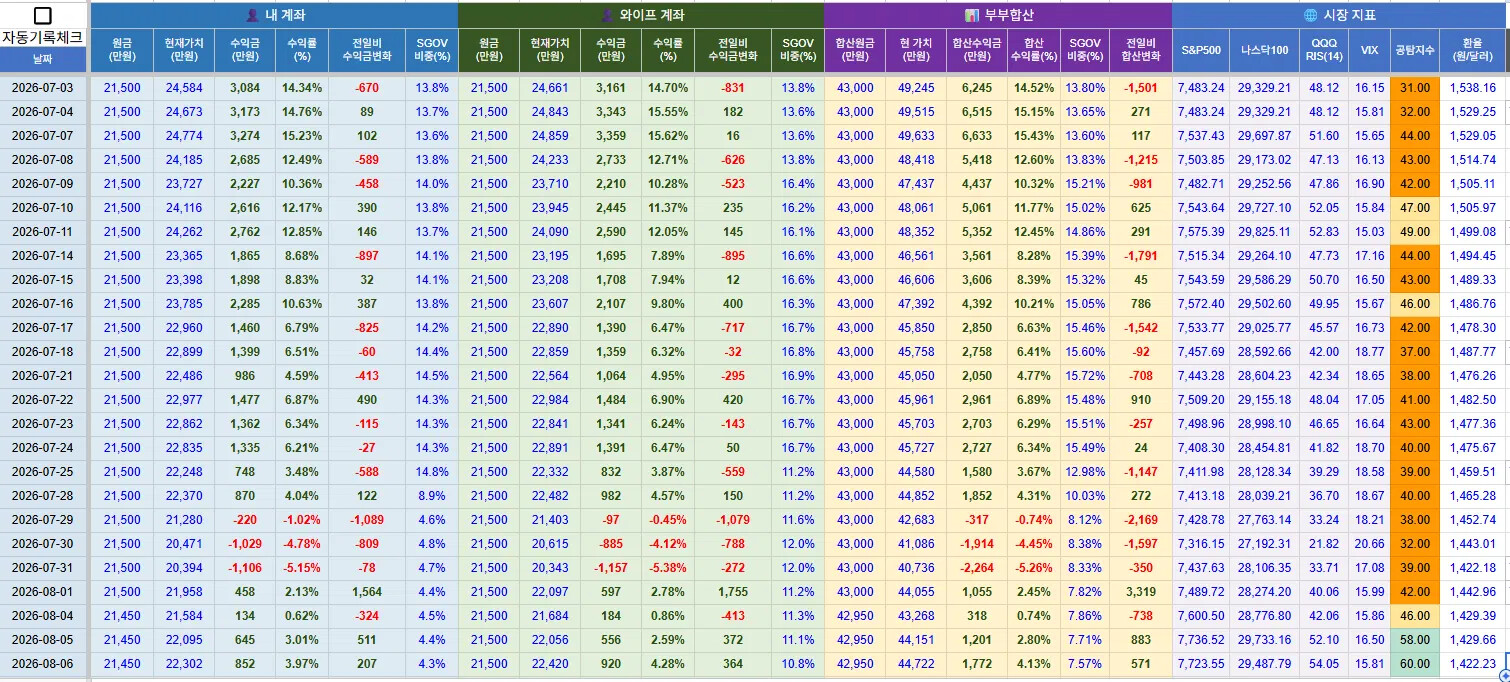
Task: Select the 합산수익금 (만원) header cell
Action: point(976,49)
